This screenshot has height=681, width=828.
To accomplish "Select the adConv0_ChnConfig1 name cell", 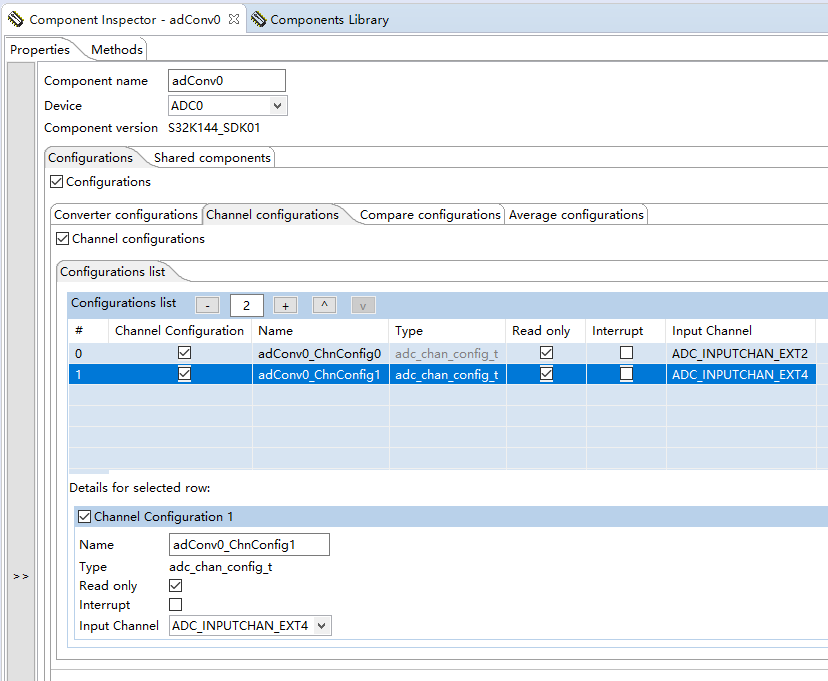I will tap(320, 374).
